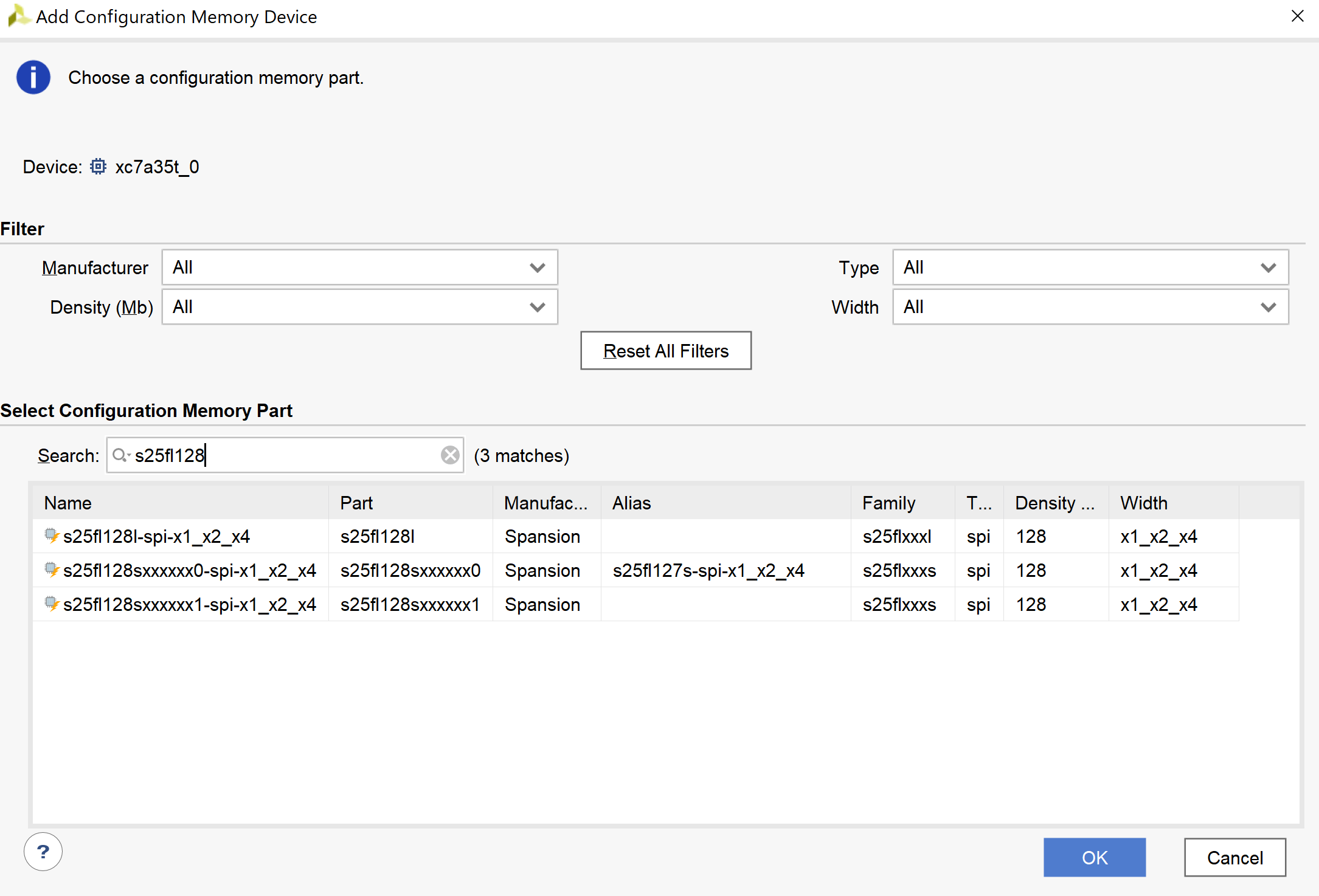
Task: Click the search magnifier options icon
Action: (121, 455)
